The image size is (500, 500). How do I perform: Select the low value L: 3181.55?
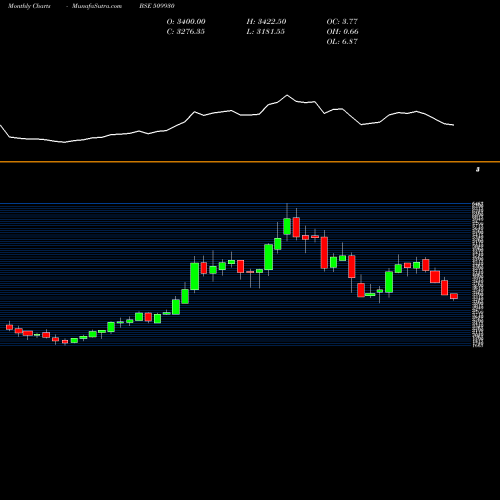(266, 32)
